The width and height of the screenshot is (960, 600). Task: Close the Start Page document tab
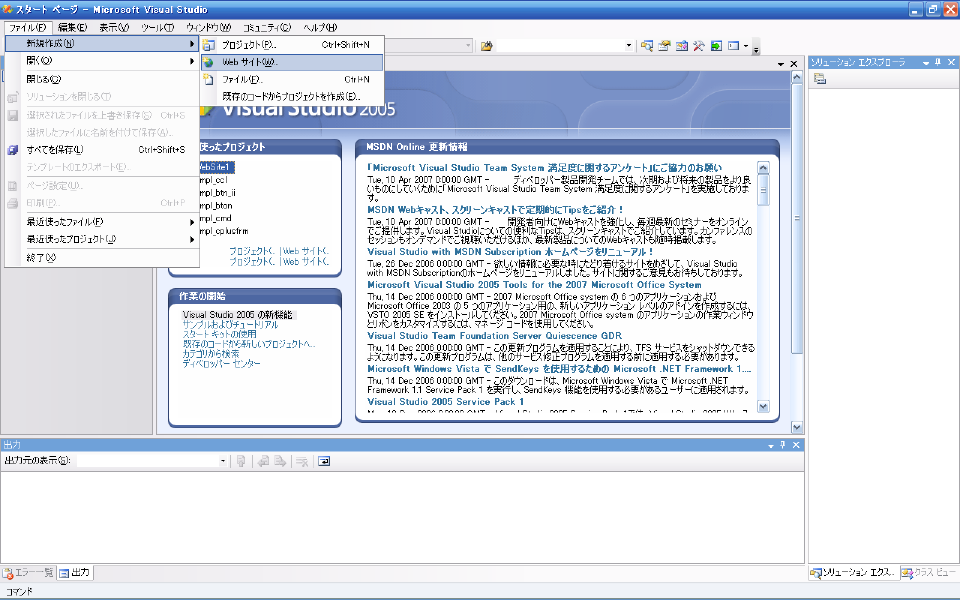pyautogui.click(x=794, y=64)
